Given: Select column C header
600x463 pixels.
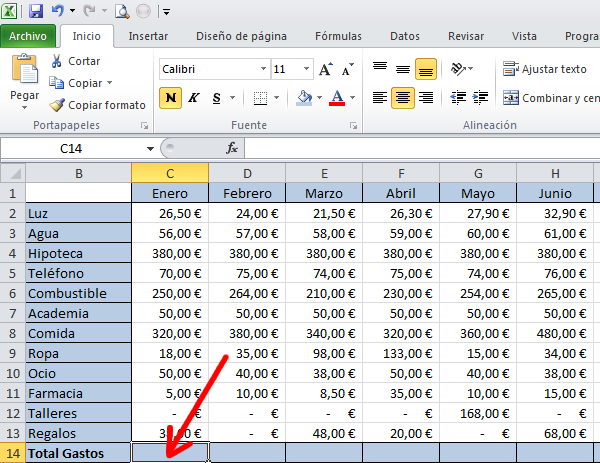Looking at the screenshot, I should click(170, 173).
